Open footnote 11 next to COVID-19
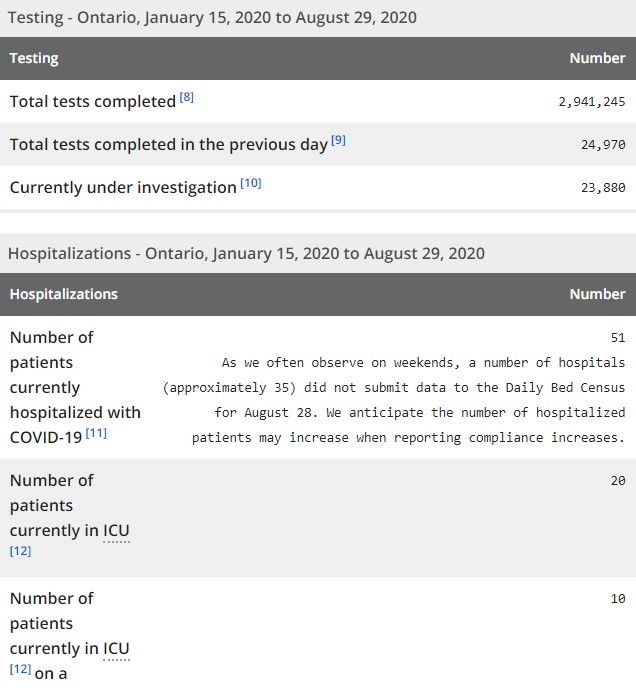Viewport: 636px width, 688px height. [96, 433]
